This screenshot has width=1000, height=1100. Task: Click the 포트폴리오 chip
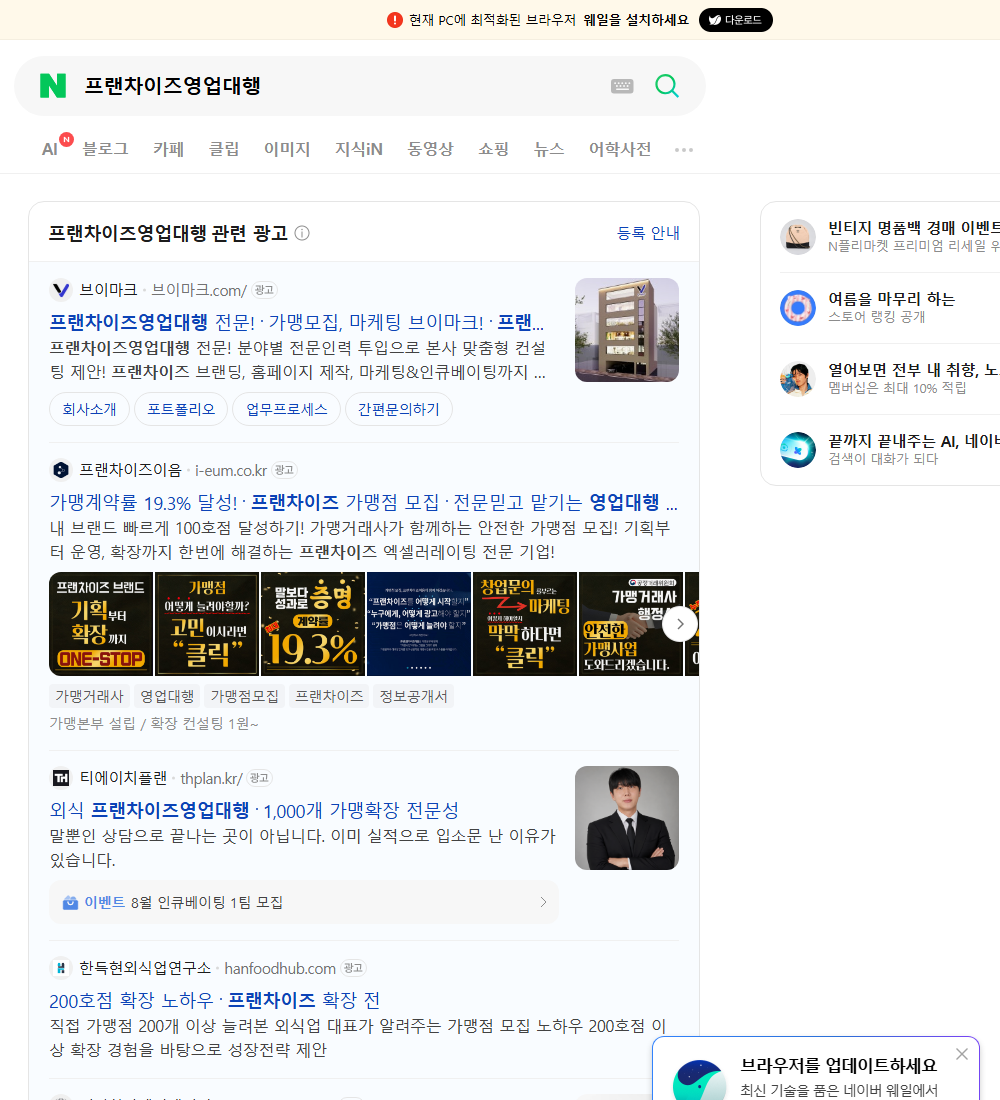(181, 409)
